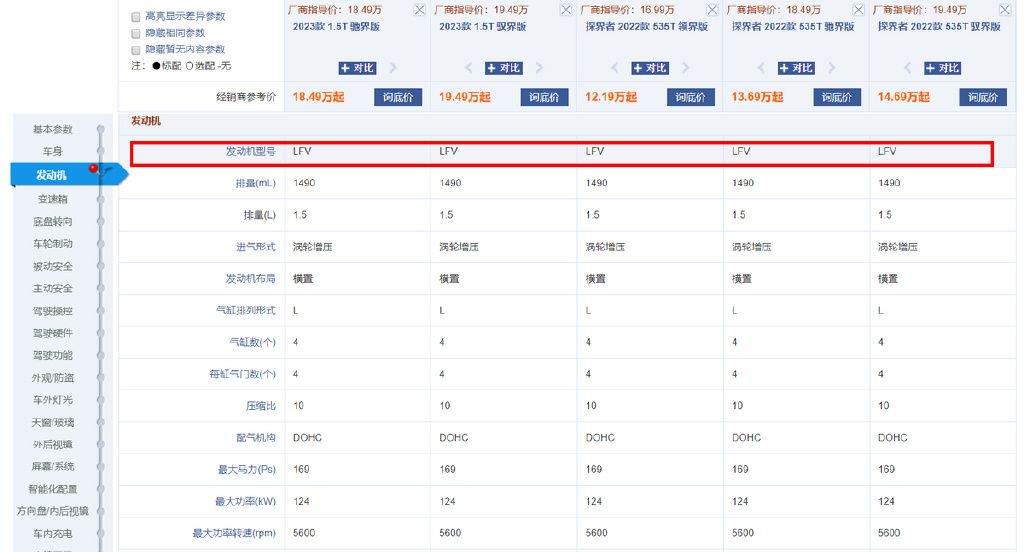Open 探界者 2022款 535T 领界版 link

coord(647,27)
